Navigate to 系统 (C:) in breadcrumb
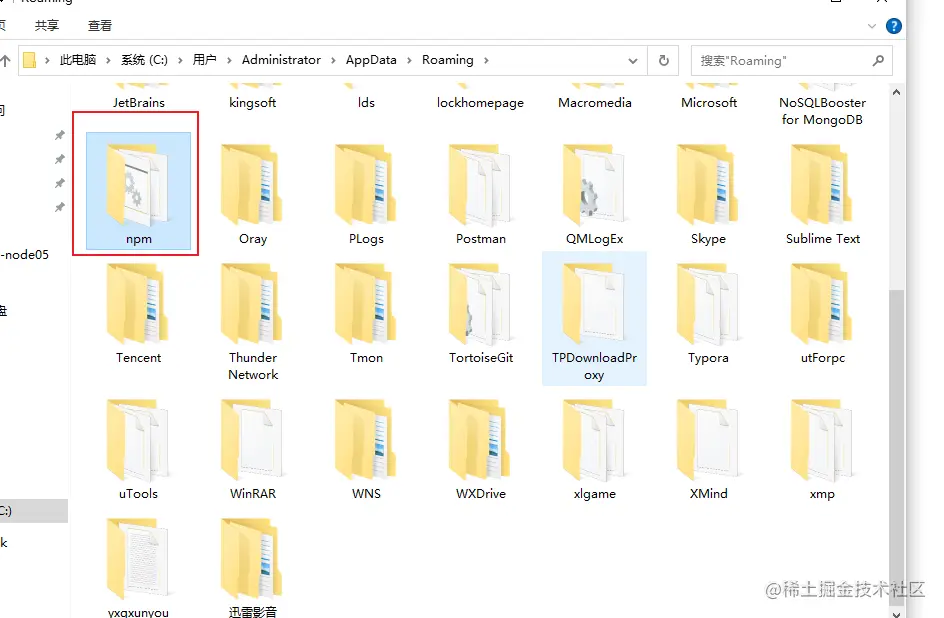 pyautogui.click(x=144, y=60)
